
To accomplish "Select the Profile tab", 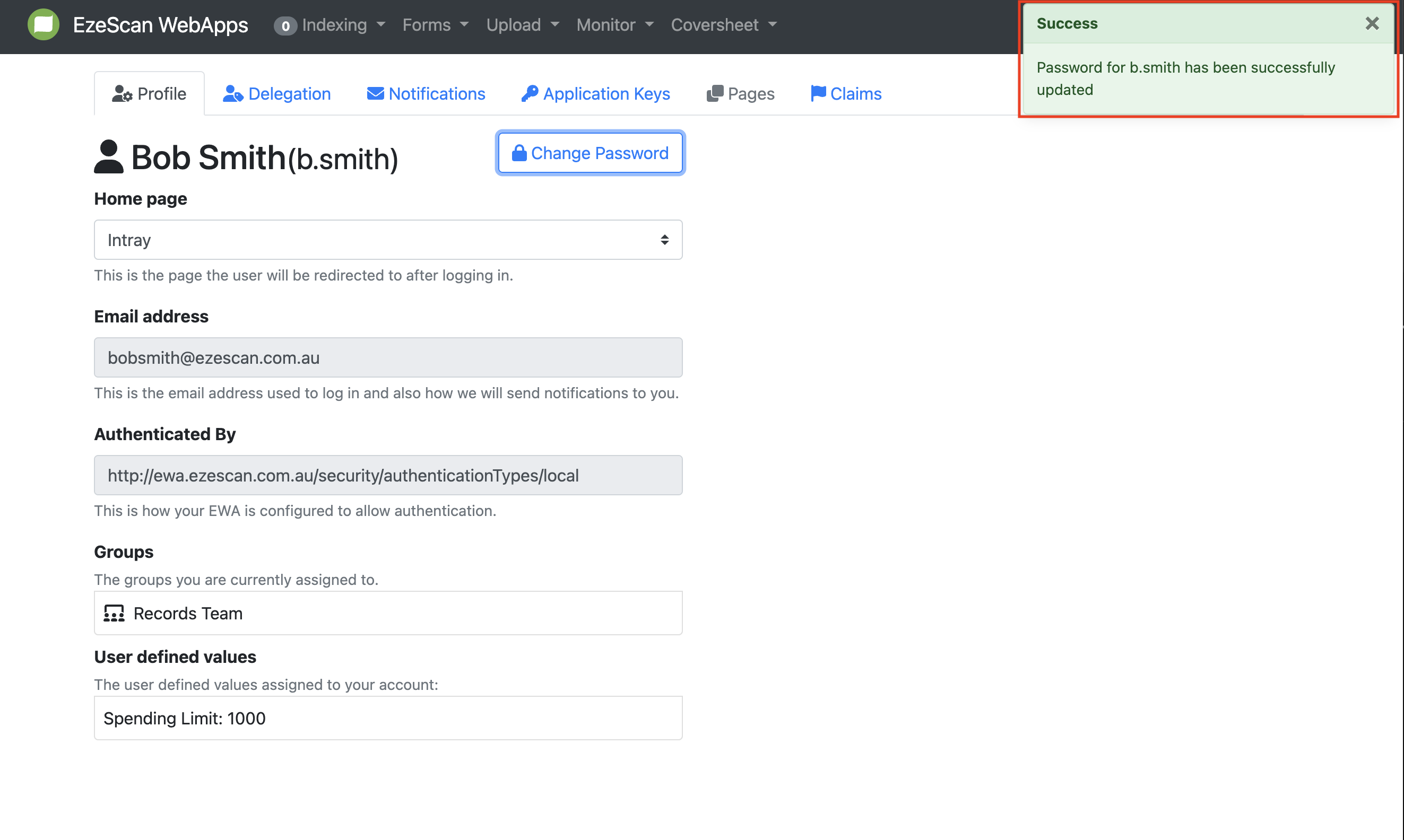I will (x=150, y=93).
